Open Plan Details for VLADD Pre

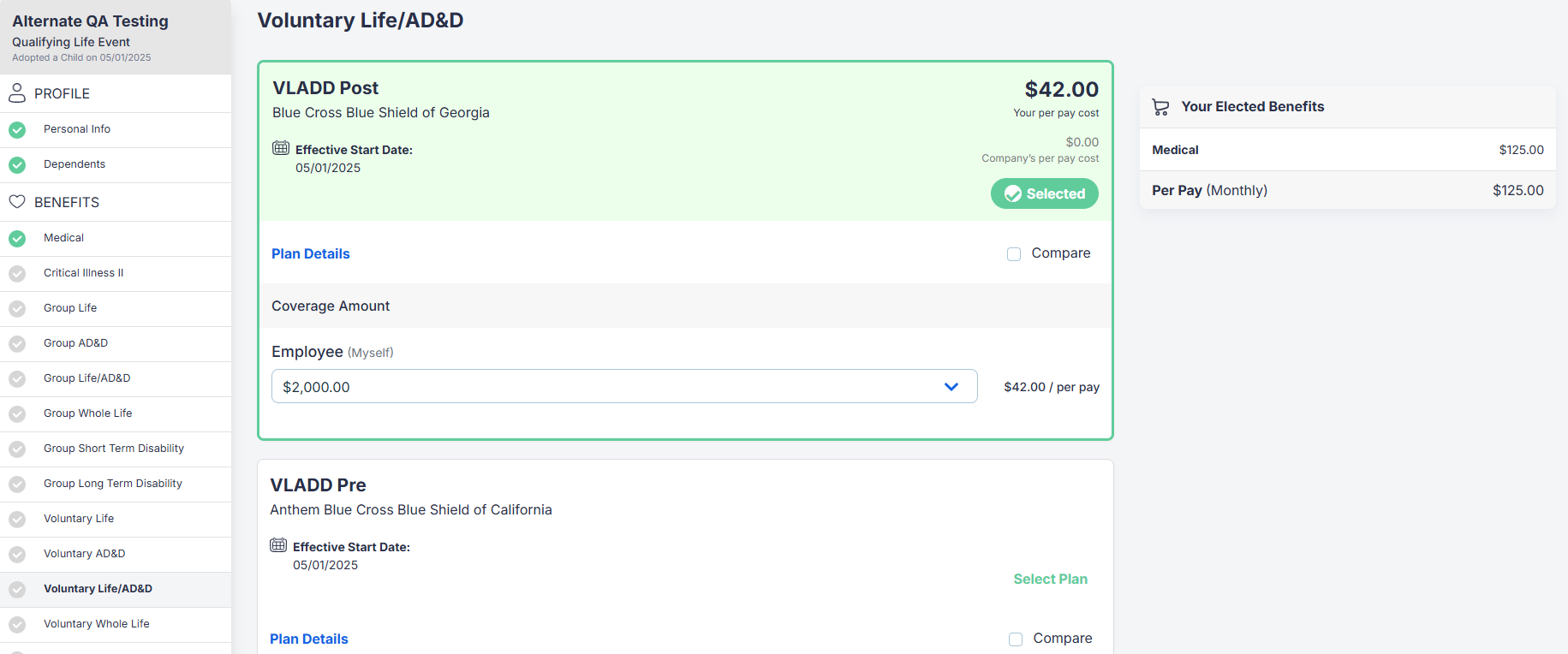(309, 639)
